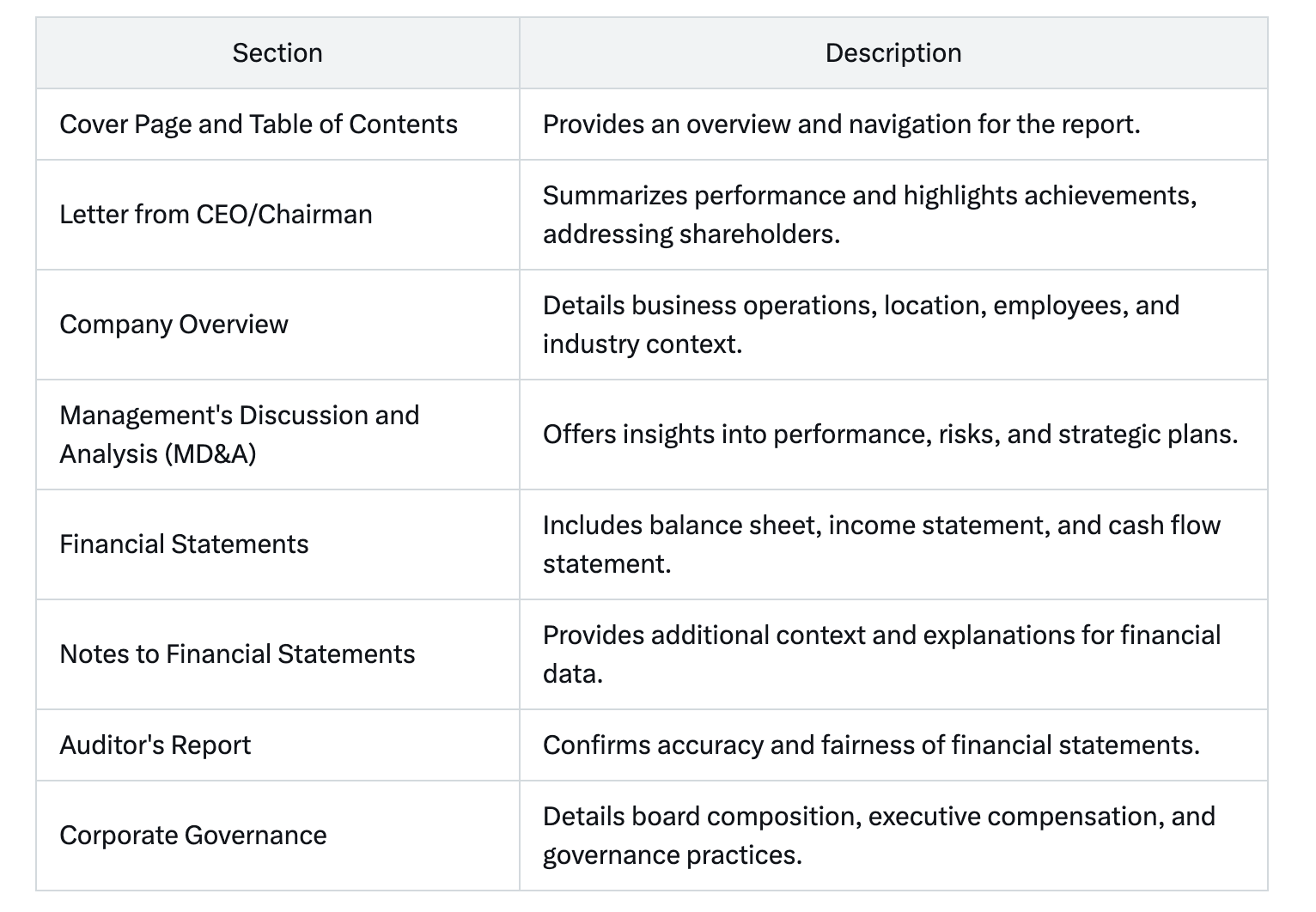Select the Cover Page and Table of Contents cell
The height and width of the screenshot is (912, 1316).
click(x=277, y=125)
